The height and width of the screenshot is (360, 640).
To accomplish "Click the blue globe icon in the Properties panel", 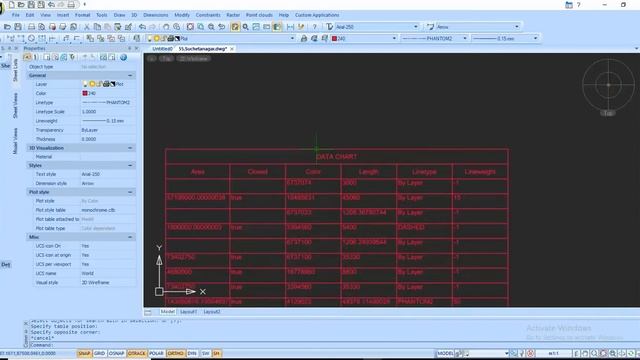I will 123,57.
